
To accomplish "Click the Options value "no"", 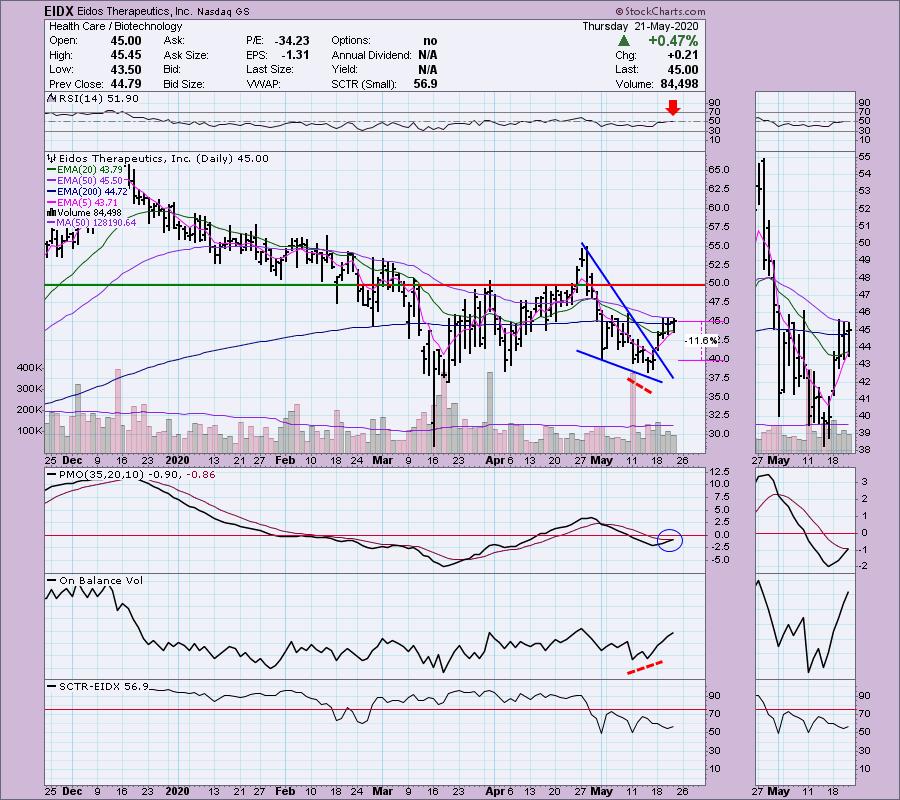I will pos(430,41).
